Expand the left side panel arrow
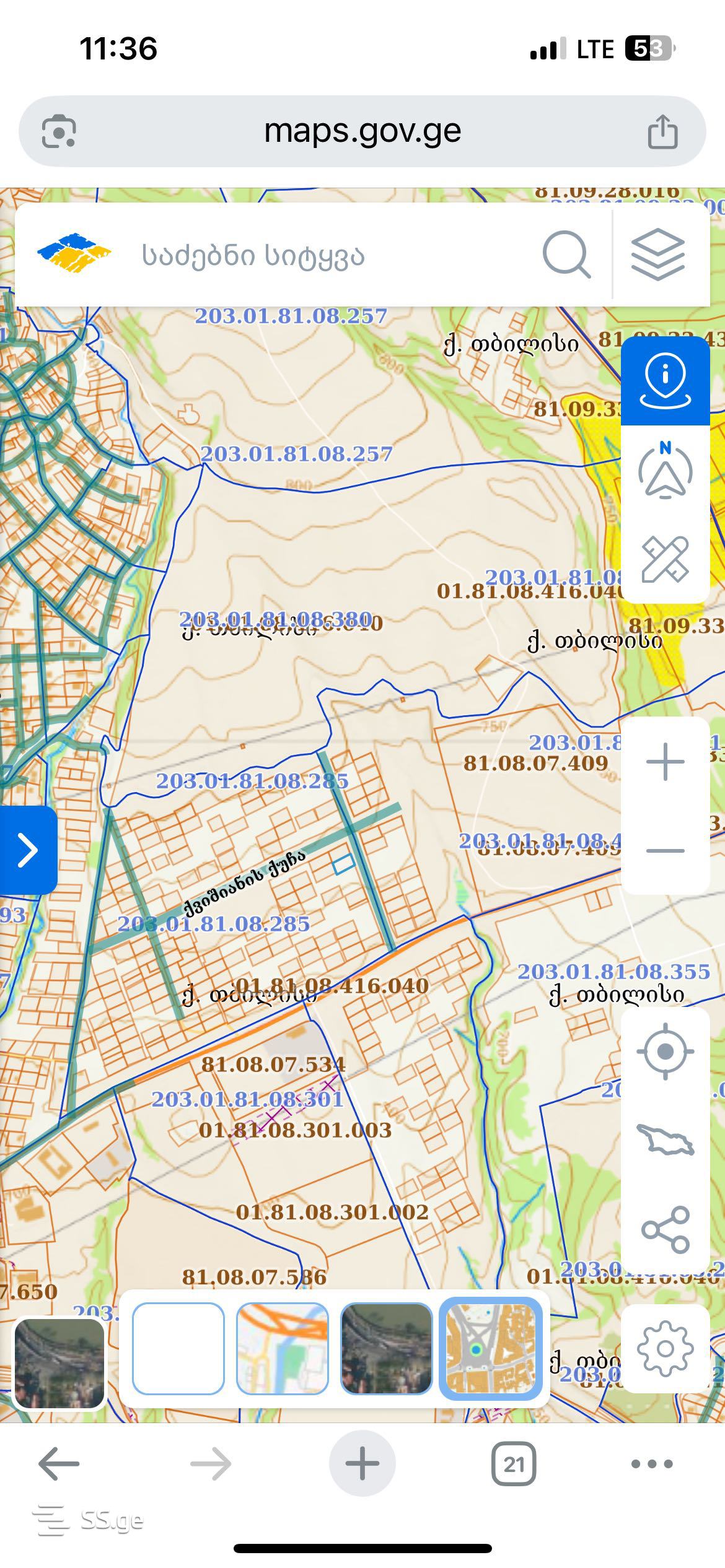 [29, 850]
